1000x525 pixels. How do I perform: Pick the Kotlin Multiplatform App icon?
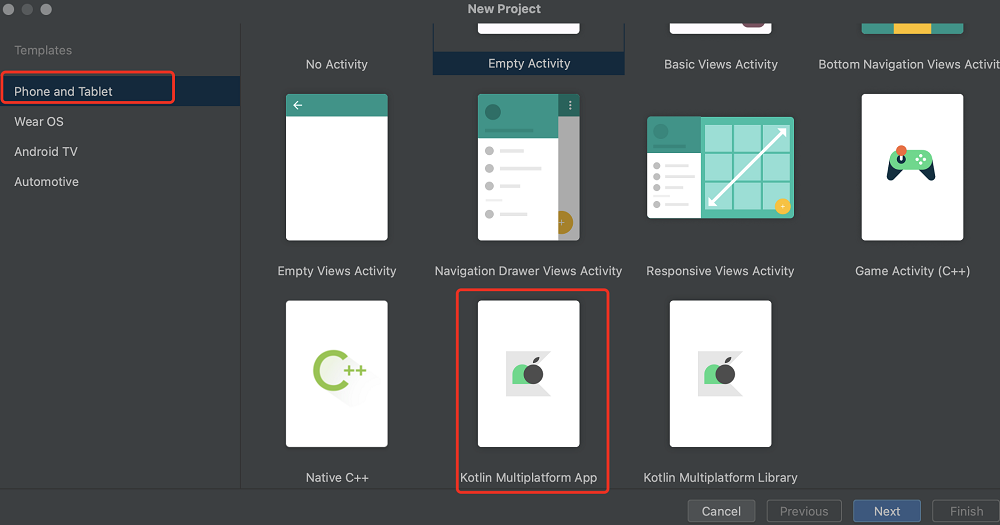529,374
